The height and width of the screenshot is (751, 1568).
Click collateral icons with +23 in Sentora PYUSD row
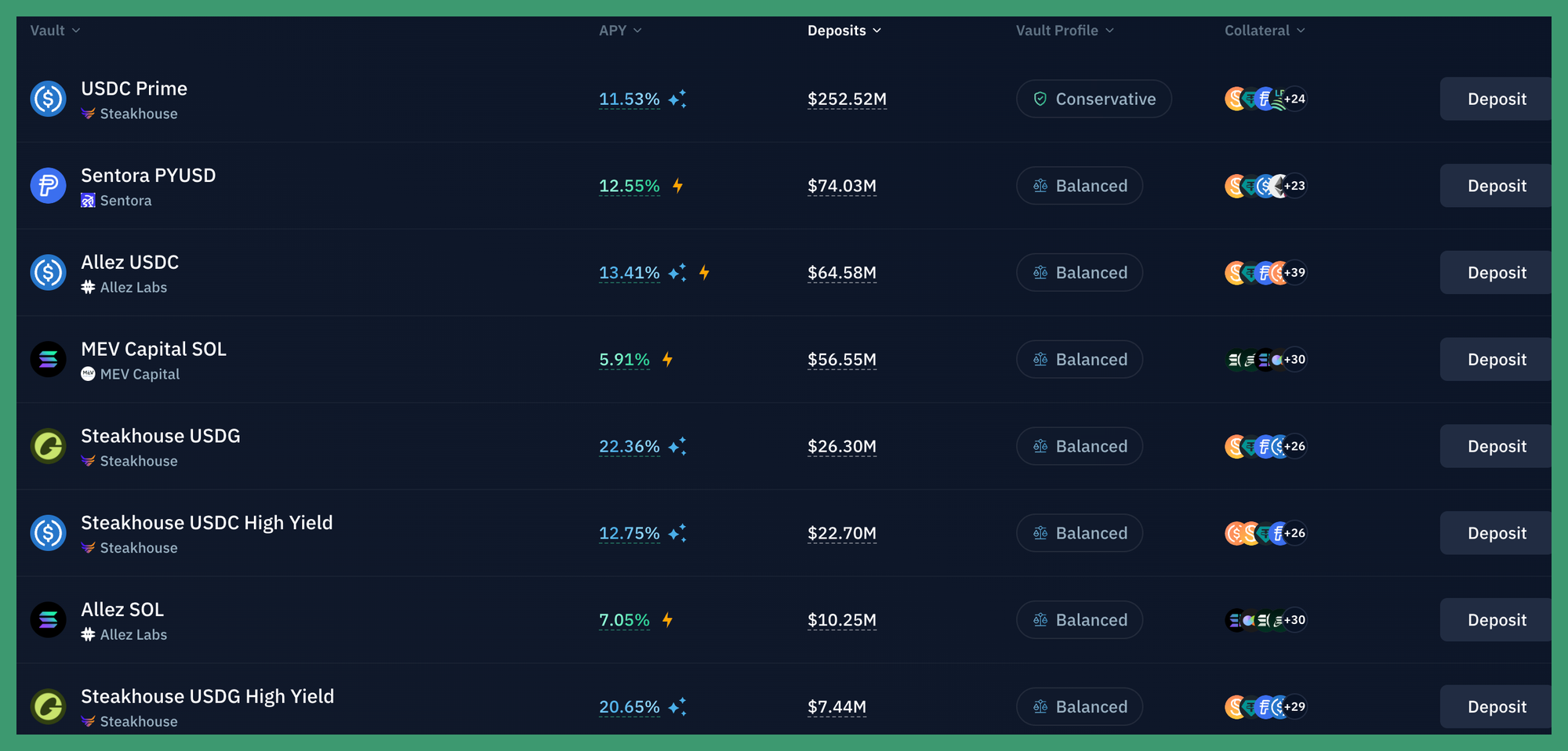coord(1266,186)
